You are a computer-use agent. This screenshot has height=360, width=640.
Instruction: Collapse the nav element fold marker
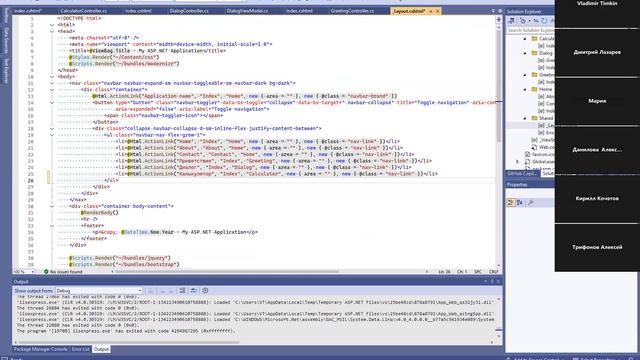pos(52,83)
